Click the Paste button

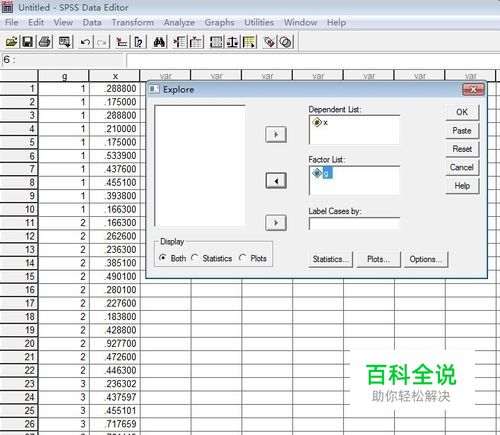462,131
